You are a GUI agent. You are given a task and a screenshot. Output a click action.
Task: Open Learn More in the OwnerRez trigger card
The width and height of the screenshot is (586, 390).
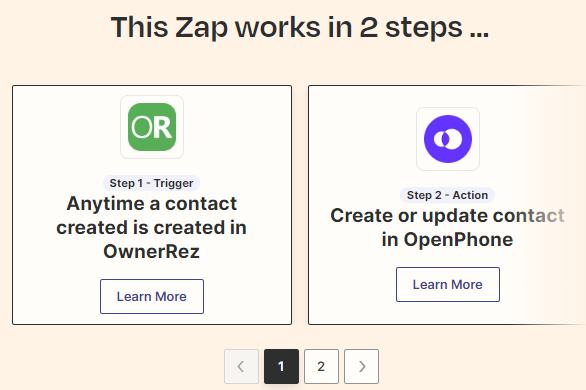point(152,296)
